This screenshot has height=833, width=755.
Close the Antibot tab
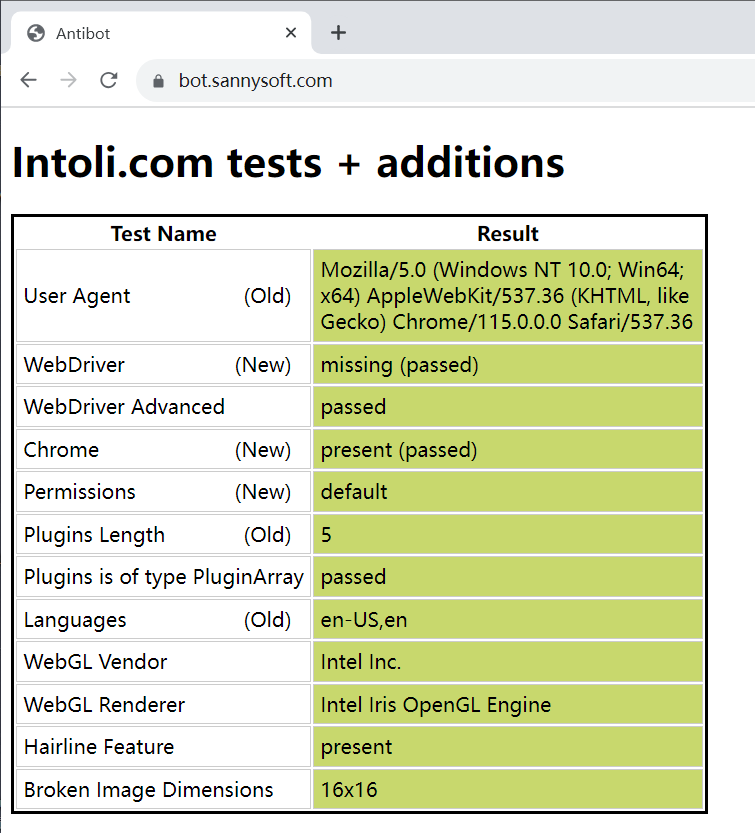(291, 33)
